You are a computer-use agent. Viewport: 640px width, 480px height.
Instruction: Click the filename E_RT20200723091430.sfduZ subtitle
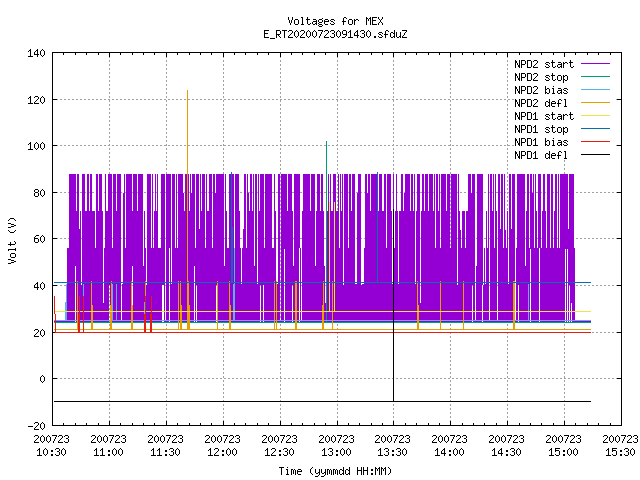pyautogui.click(x=335, y=34)
